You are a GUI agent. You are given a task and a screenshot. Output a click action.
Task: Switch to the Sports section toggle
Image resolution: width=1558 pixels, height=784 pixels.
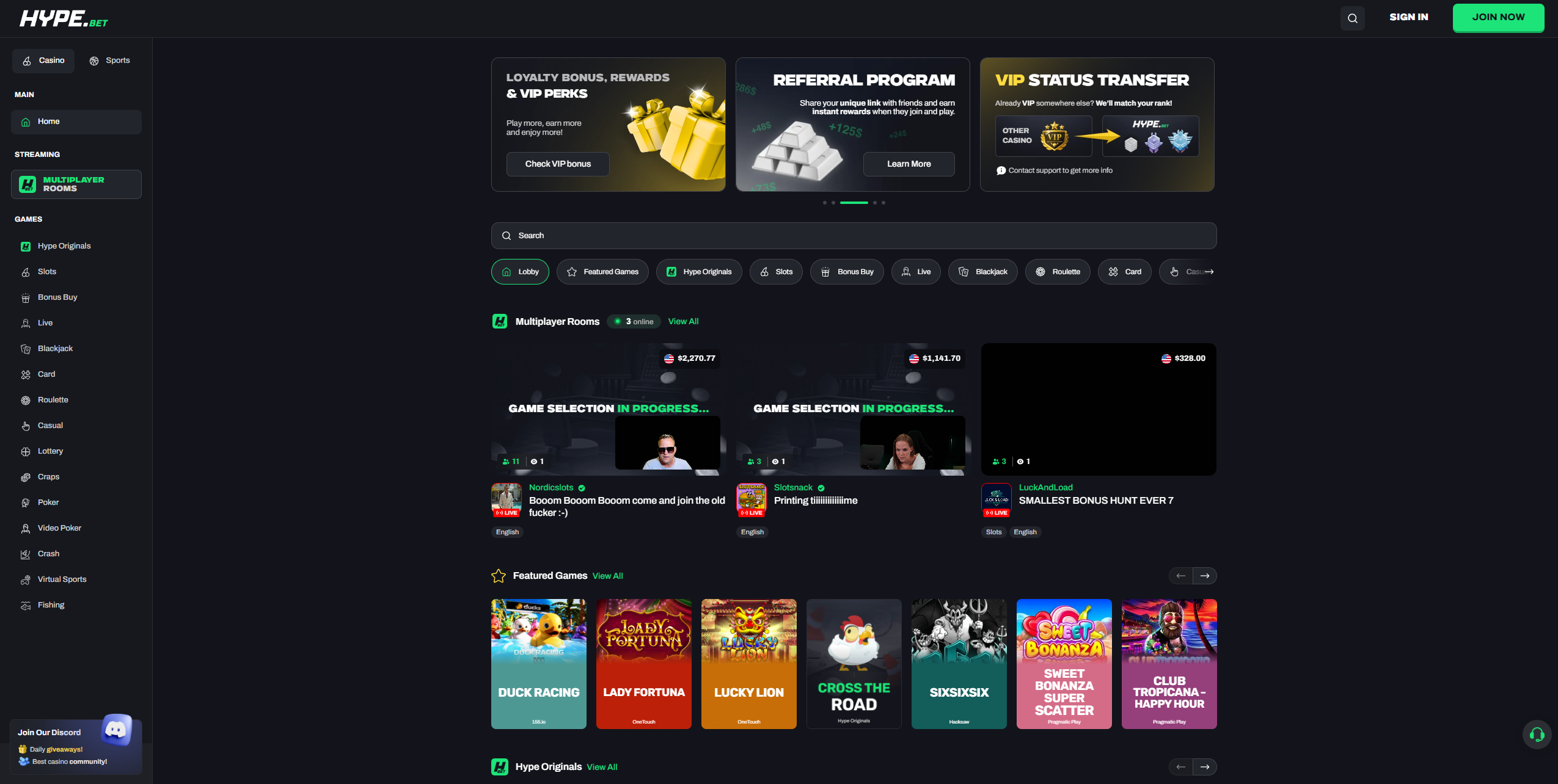click(110, 60)
